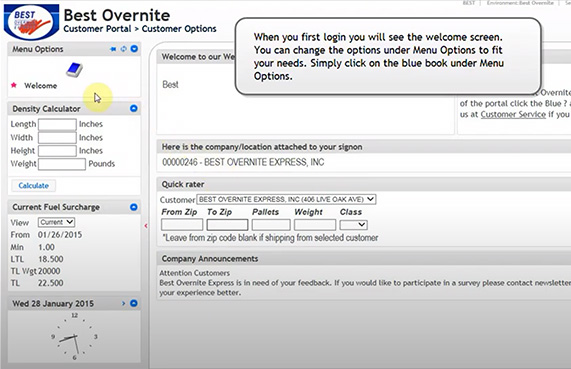Click the Pallets input field
Screen dimensions: 571x369
(271, 225)
